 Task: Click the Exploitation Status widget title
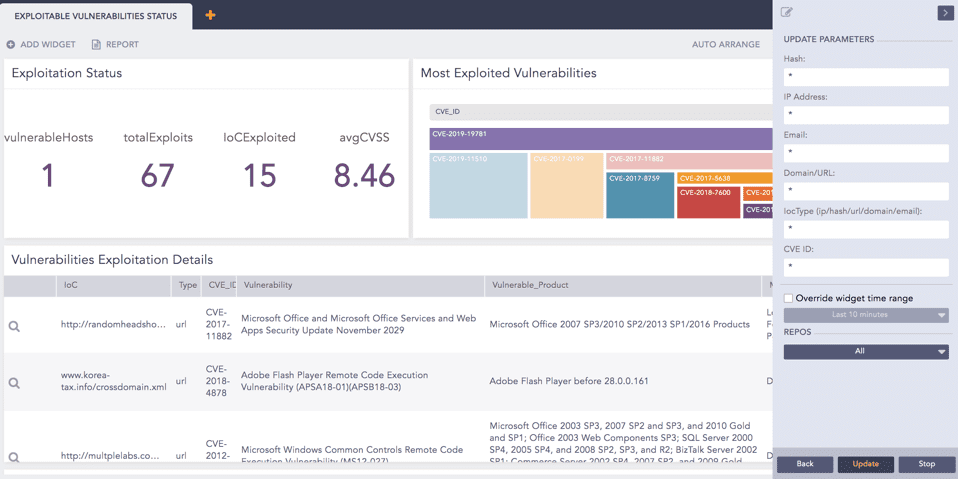point(67,73)
